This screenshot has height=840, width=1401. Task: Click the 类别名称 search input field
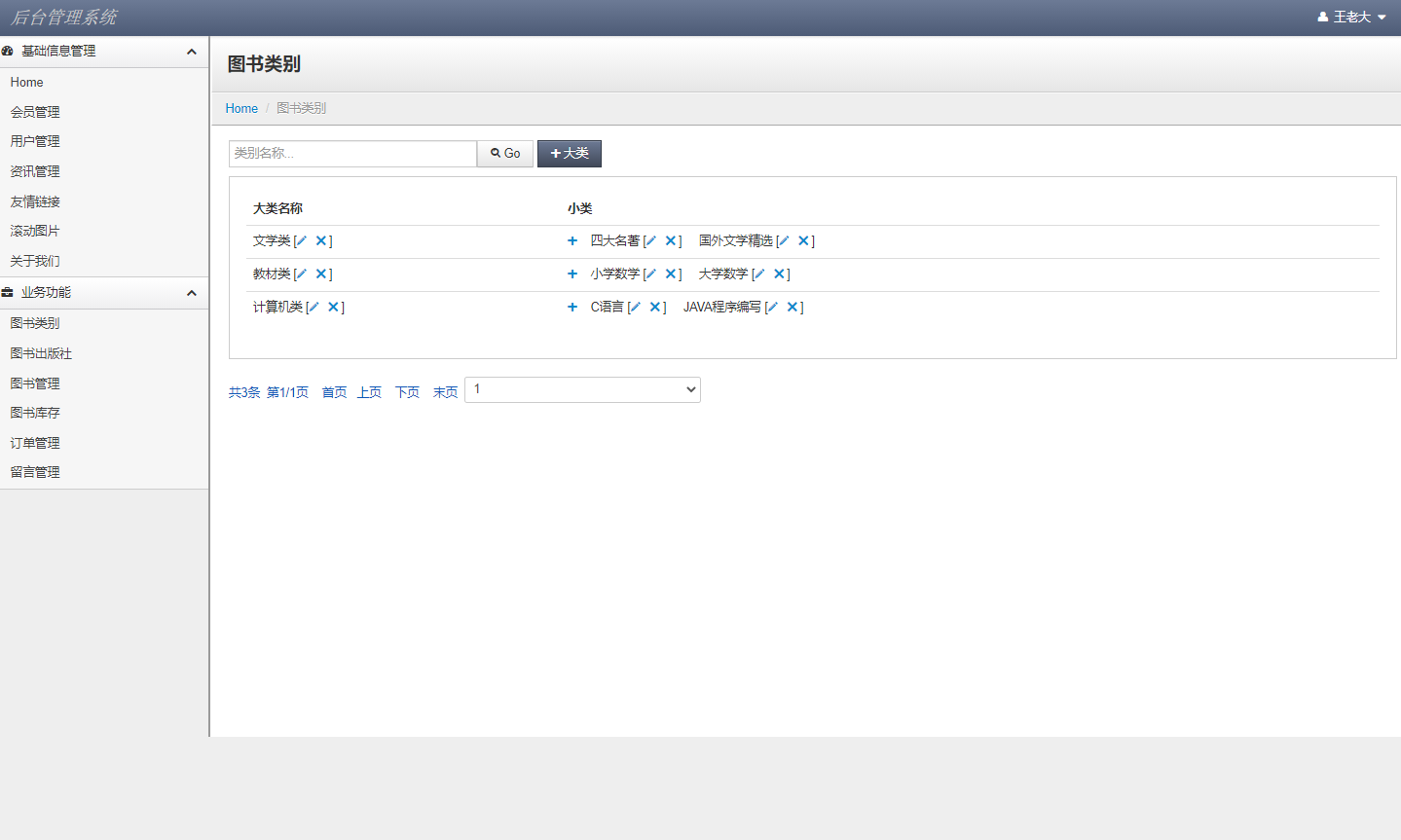352,153
